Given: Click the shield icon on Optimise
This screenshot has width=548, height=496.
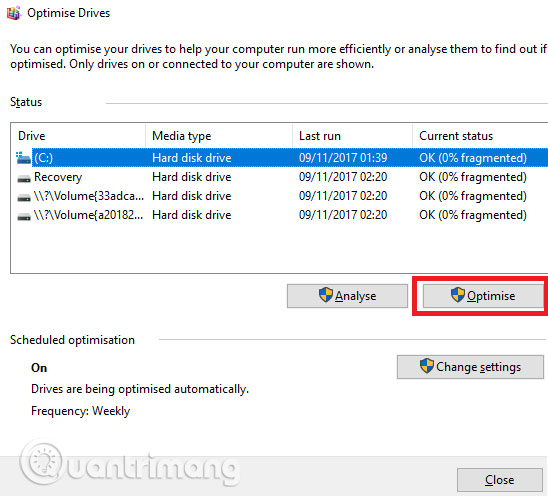Looking at the screenshot, I should 457,295.
